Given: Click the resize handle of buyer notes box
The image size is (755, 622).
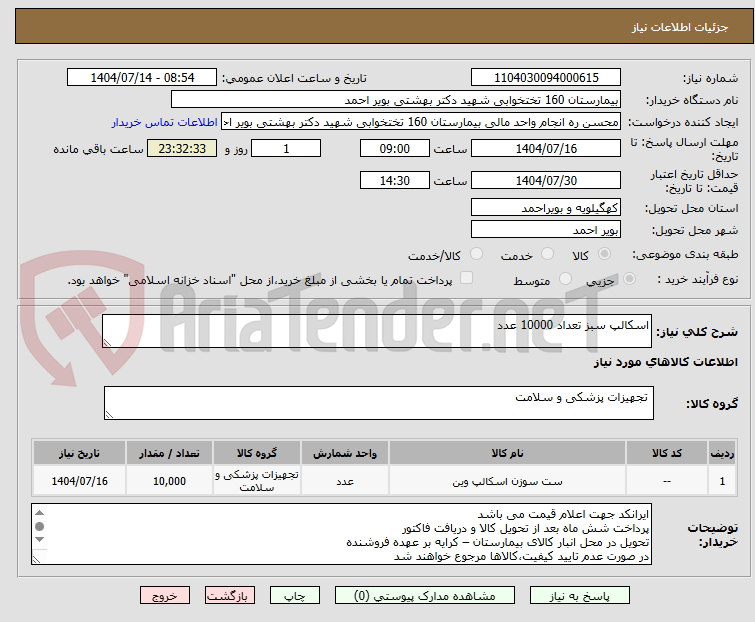Looking at the screenshot, I should pyautogui.click(x=37, y=559).
